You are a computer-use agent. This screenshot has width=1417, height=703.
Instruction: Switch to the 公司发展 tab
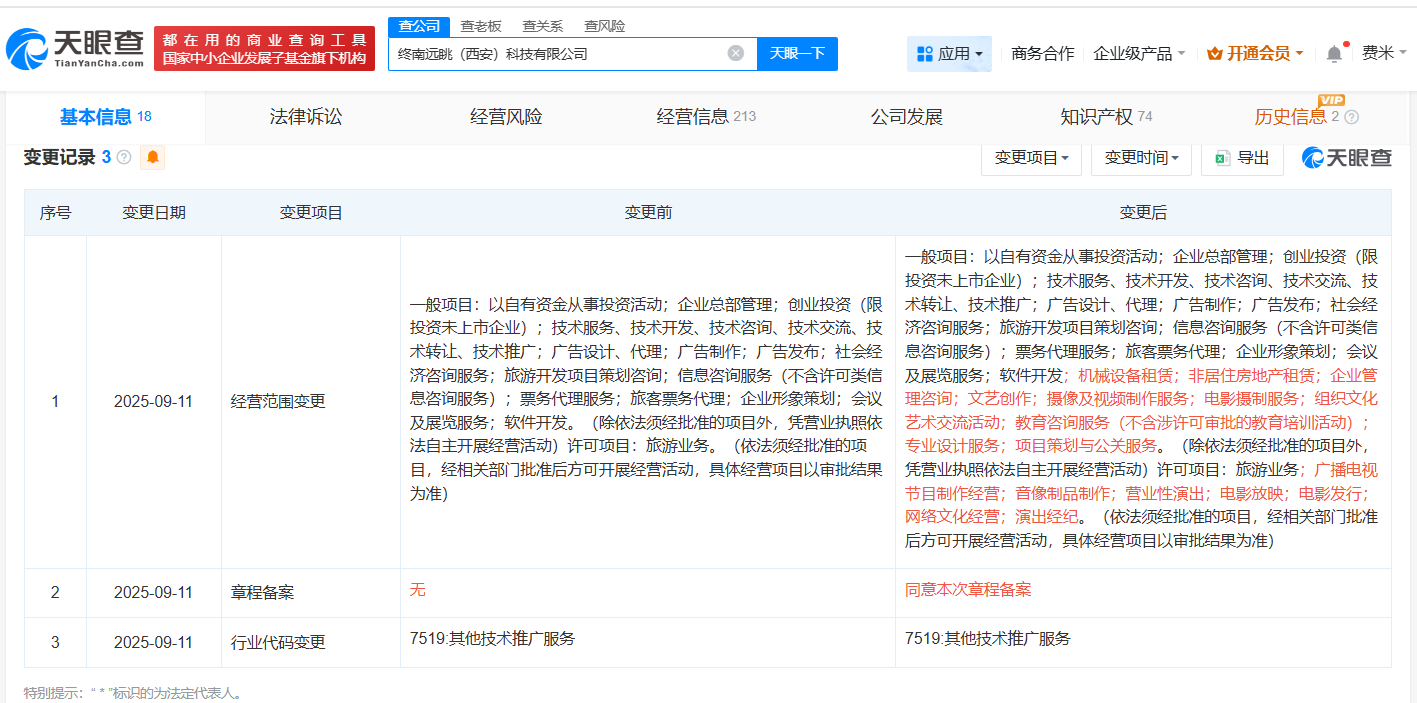tap(906, 116)
